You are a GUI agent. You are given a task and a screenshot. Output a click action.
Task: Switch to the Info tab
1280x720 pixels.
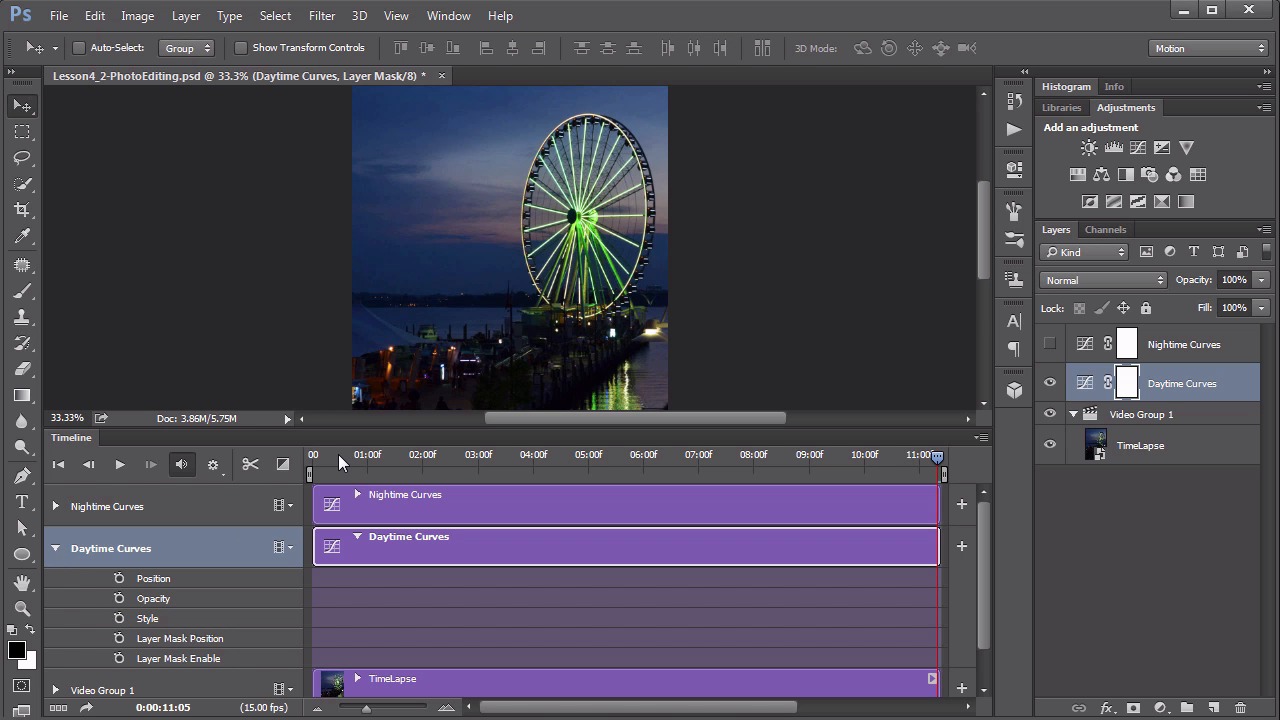pos(1114,86)
